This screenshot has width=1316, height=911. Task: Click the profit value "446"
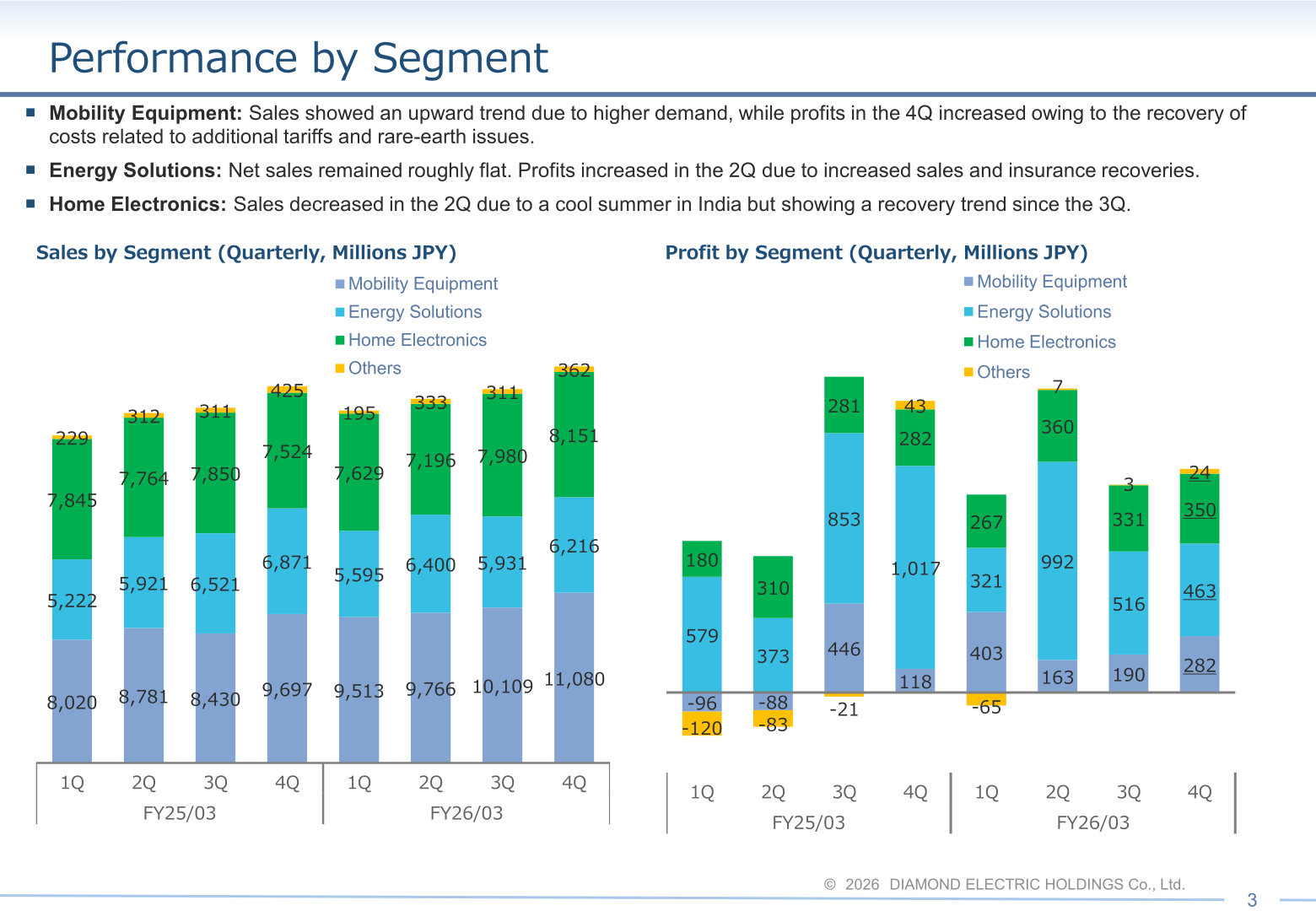(x=844, y=649)
